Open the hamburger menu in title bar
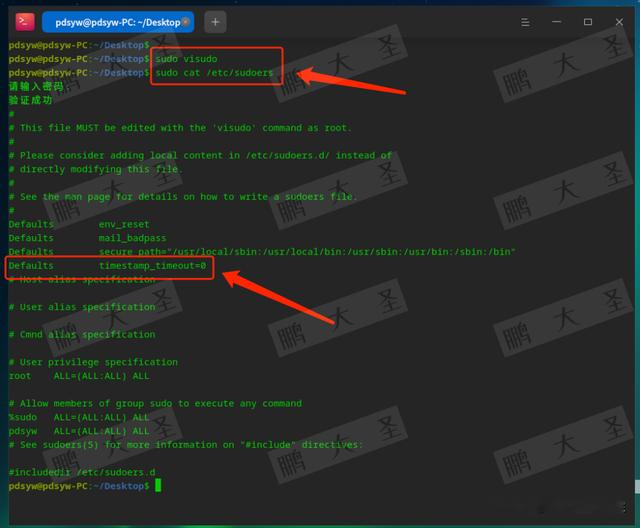640x528 pixels. click(525, 22)
